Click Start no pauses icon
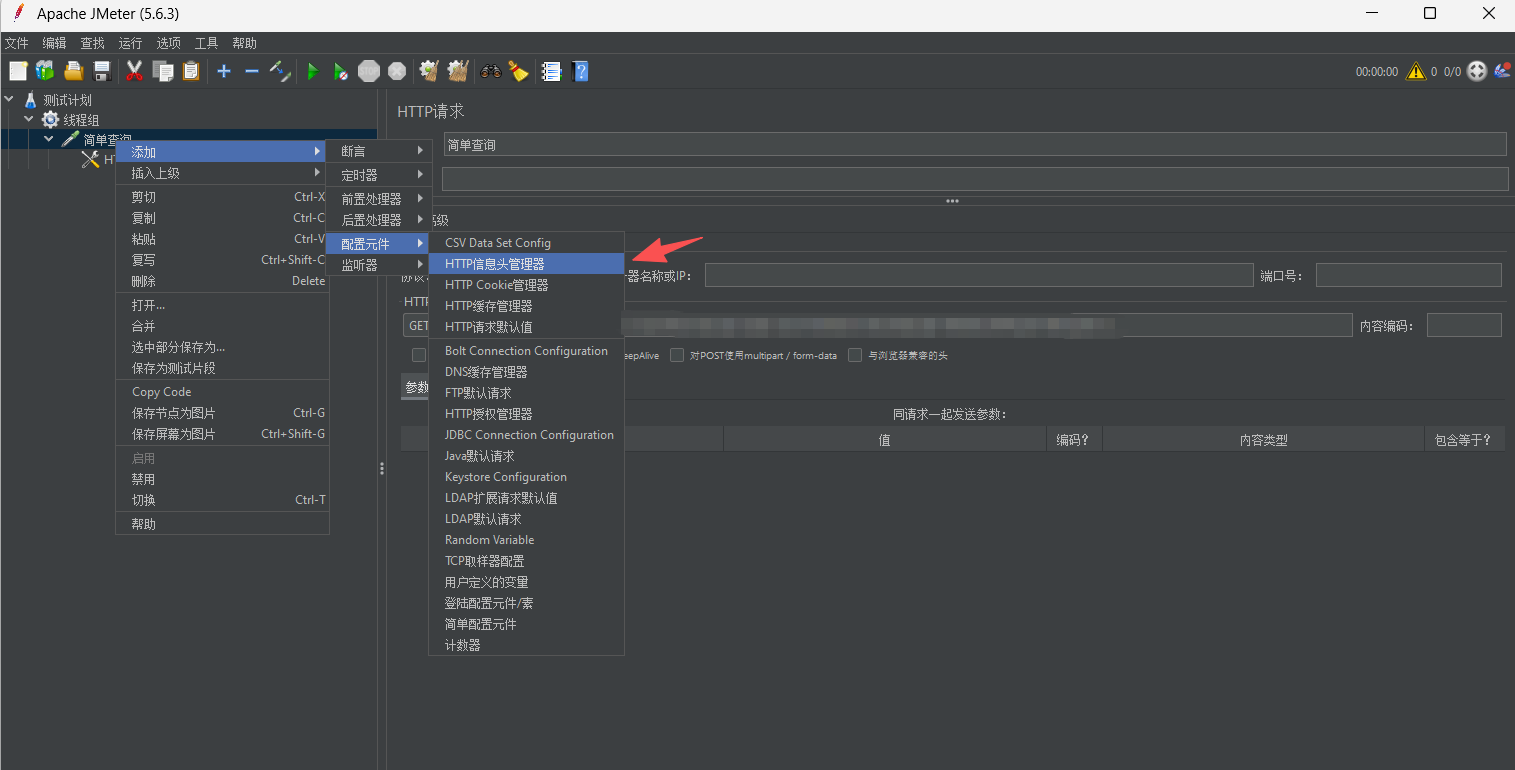Screen dimensions: 1515x770 [x=341, y=71]
